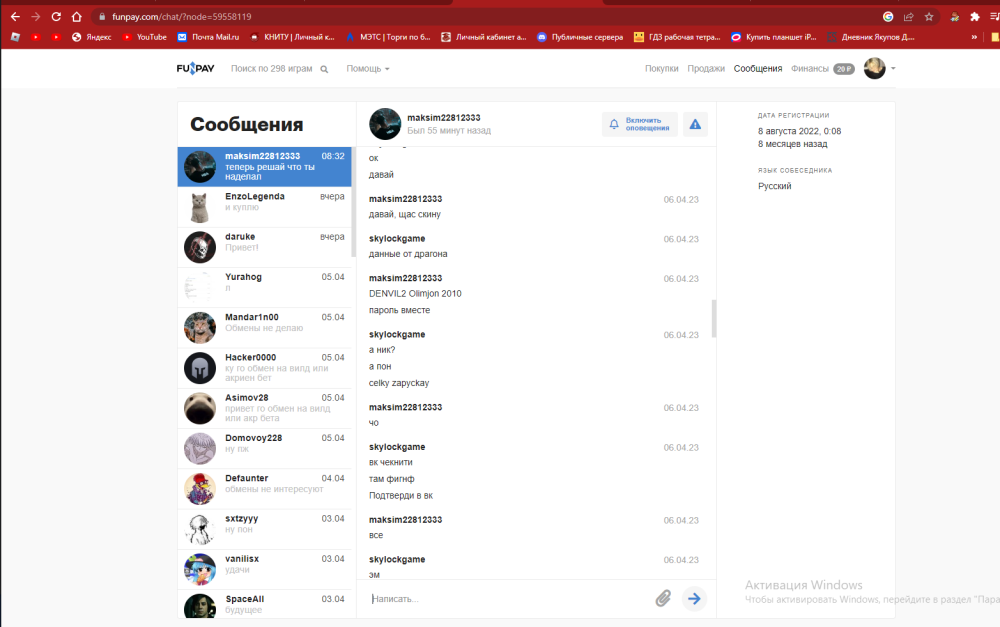Click message text DENVIL2 Olimjon 2010
Viewport: 1000px width, 627px height.
[415, 293]
